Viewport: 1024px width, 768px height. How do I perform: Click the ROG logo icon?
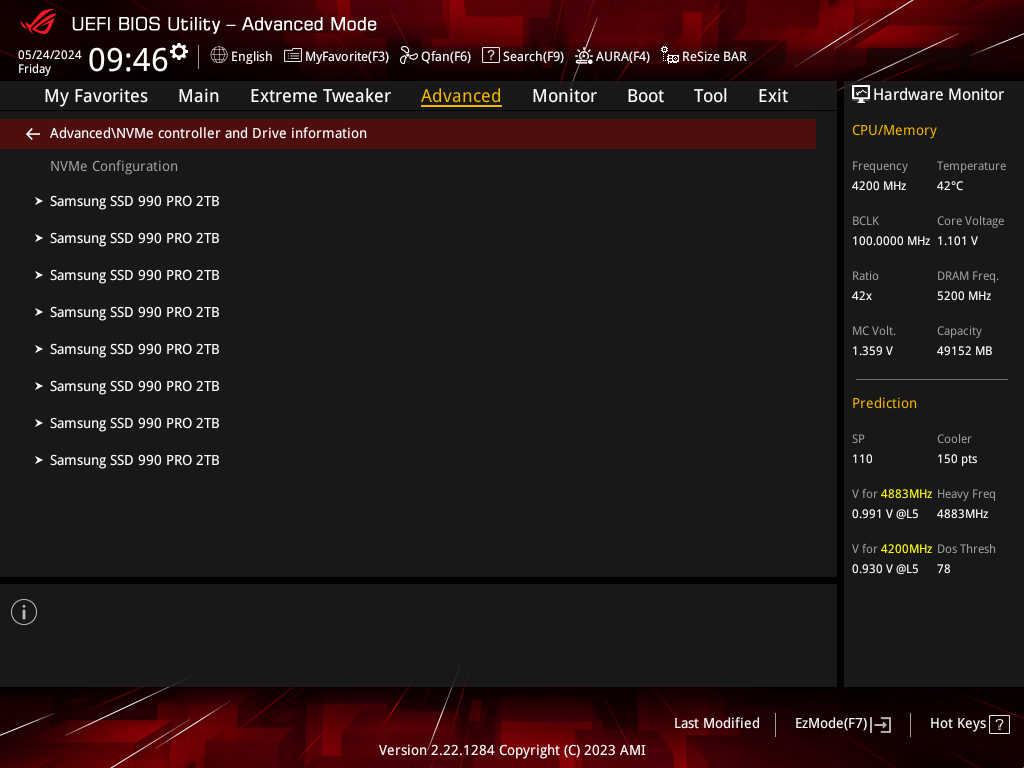pos(37,23)
